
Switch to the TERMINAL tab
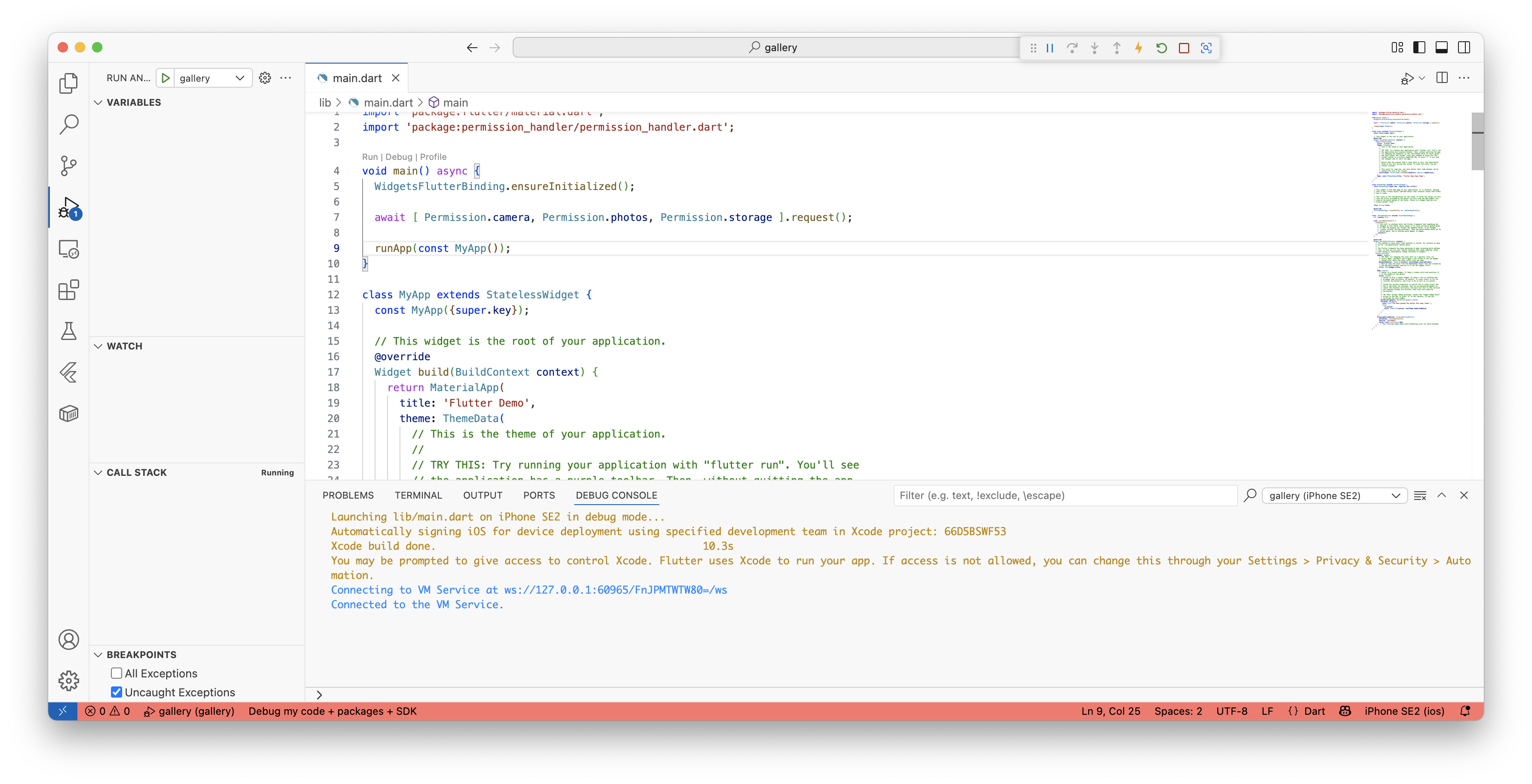pos(418,495)
